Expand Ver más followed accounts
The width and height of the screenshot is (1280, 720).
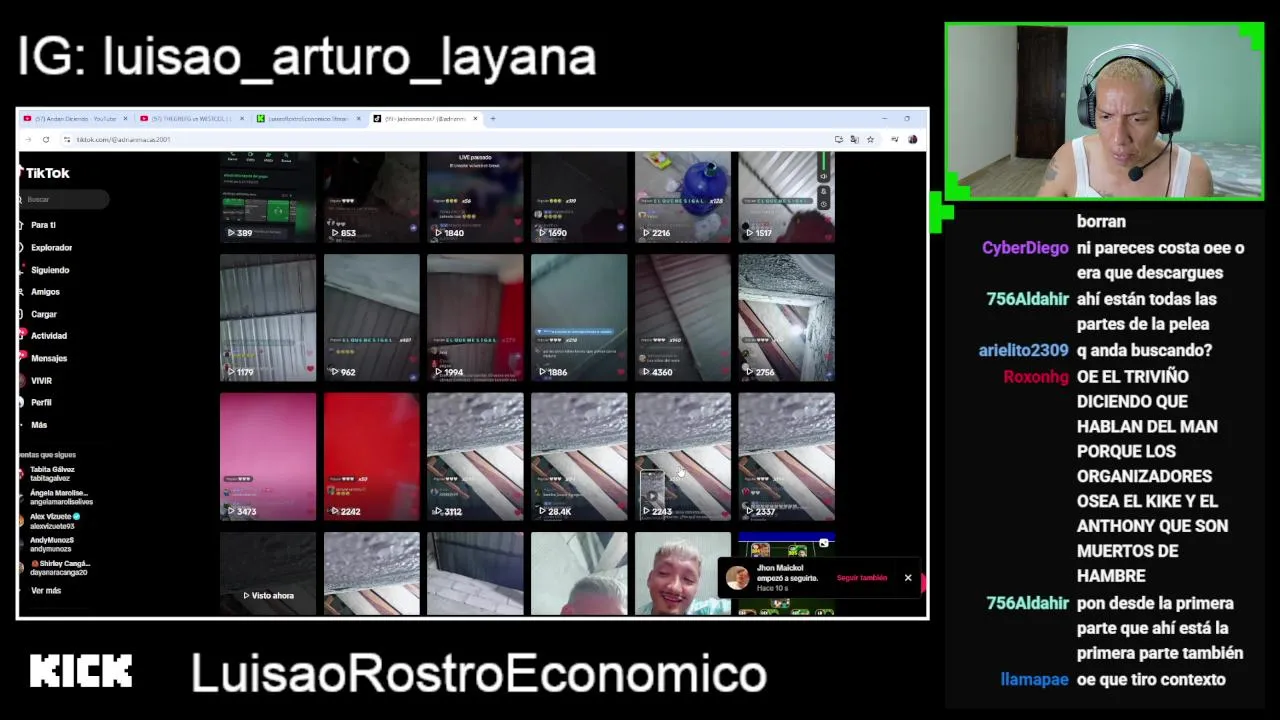tap(46, 591)
